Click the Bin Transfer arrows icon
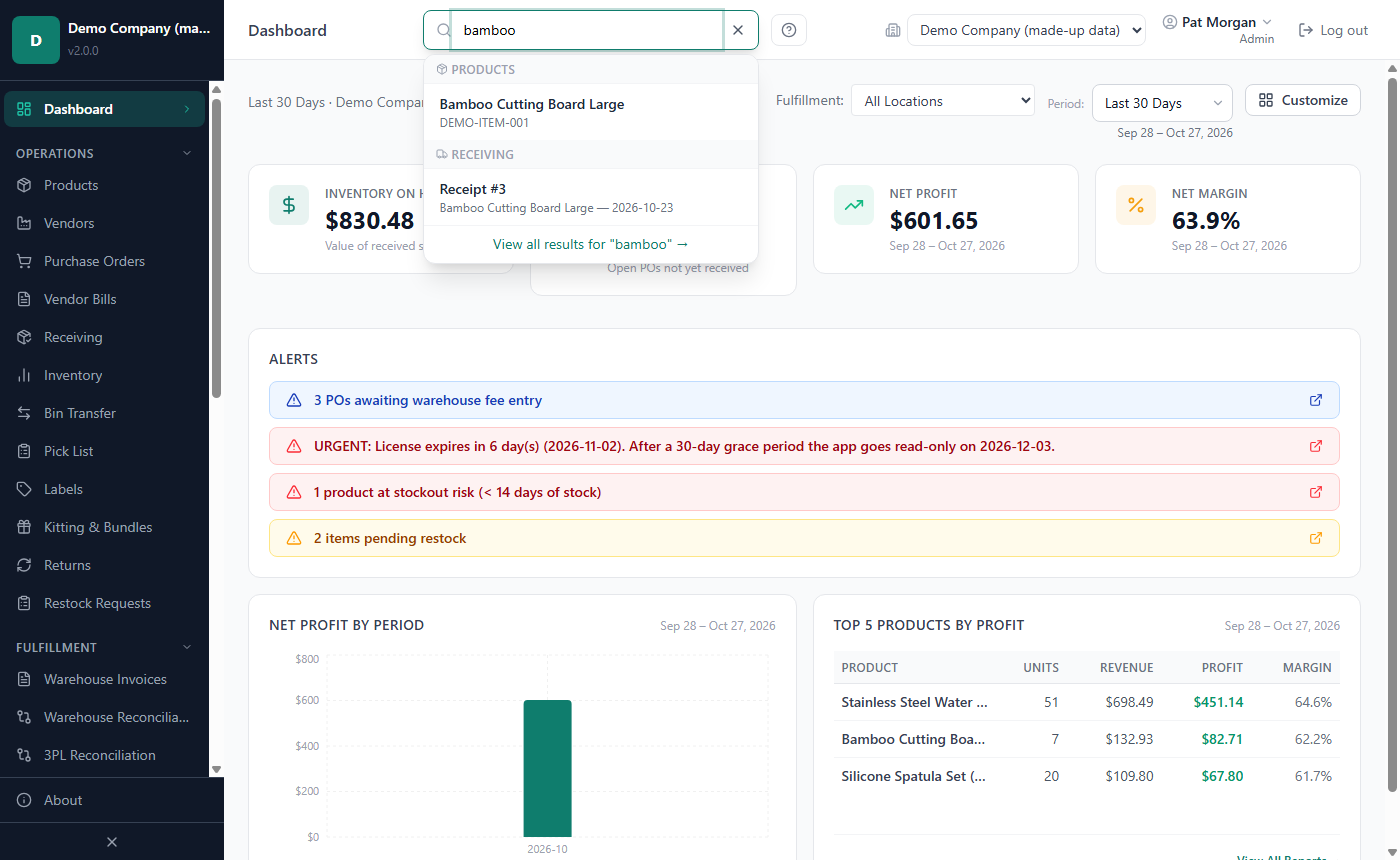 tap(25, 413)
